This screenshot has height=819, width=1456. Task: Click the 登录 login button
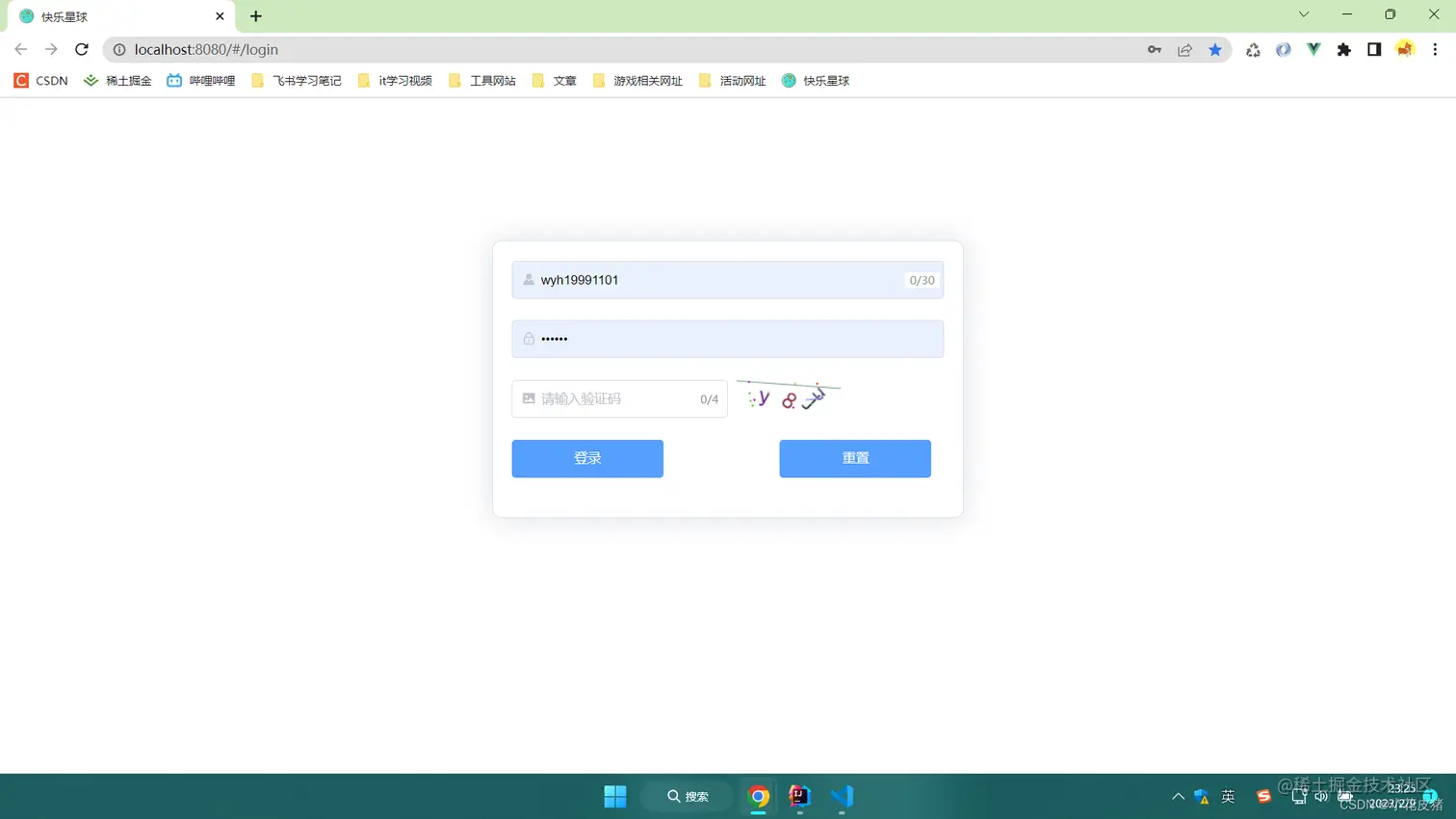coord(587,458)
